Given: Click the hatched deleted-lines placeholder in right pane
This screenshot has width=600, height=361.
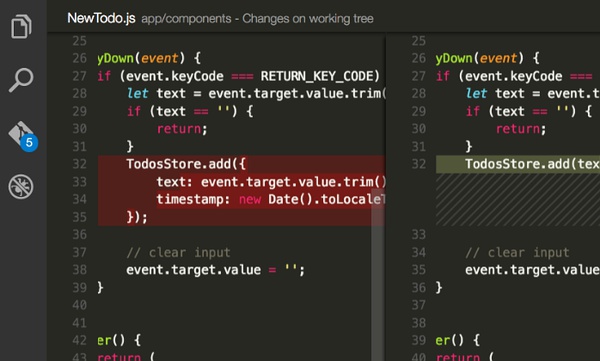Looking at the screenshot, I should [x=518, y=199].
